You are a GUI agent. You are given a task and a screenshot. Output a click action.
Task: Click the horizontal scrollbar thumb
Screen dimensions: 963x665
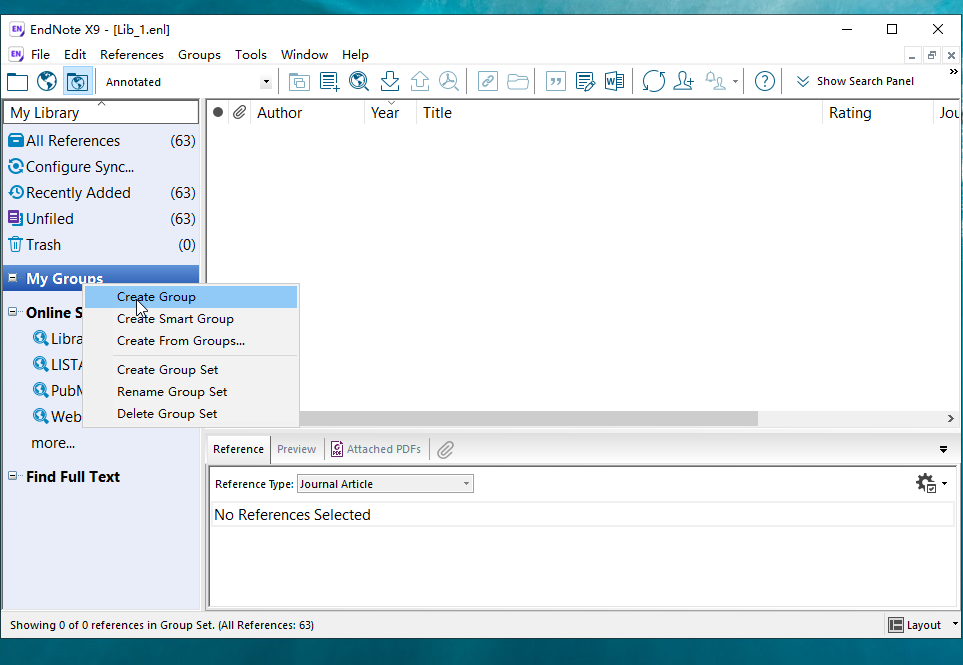click(x=528, y=418)
